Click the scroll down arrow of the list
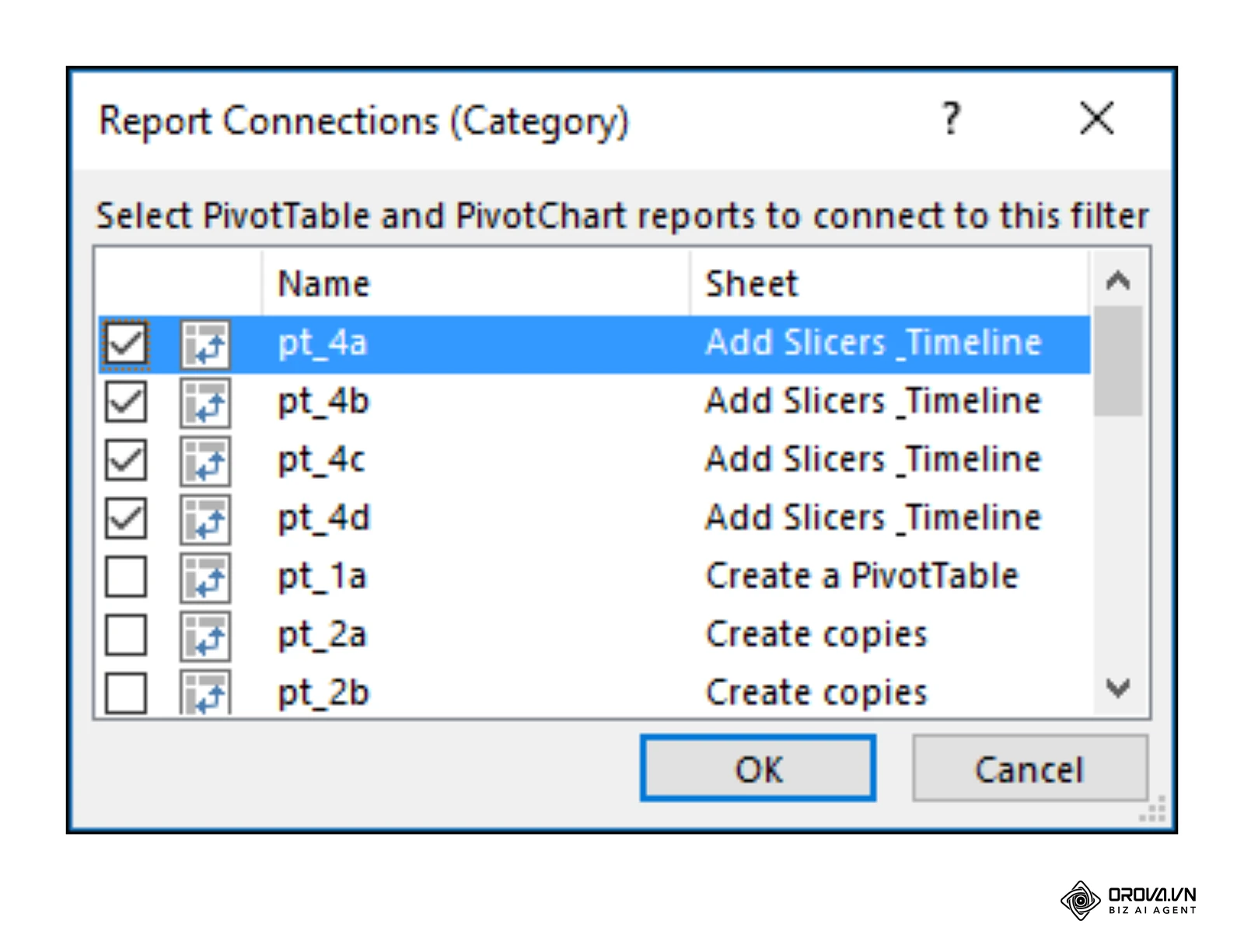 coord(1118,688)
